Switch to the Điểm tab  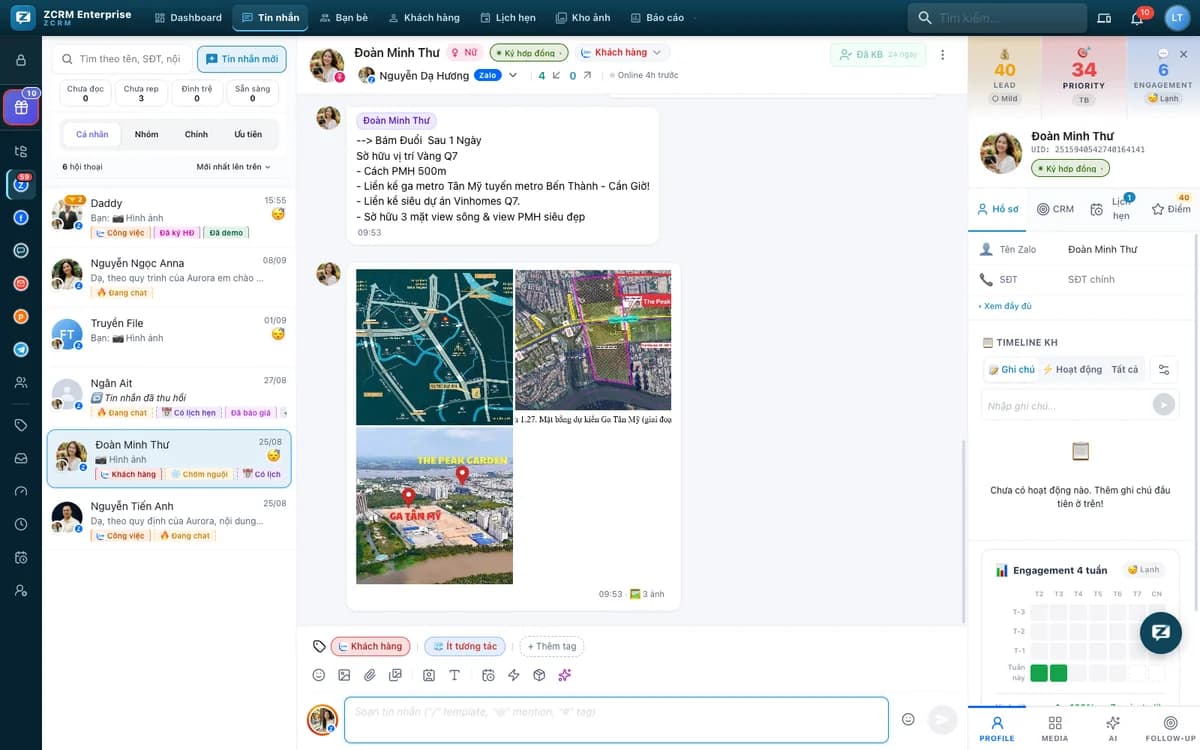click(1171, 209)
